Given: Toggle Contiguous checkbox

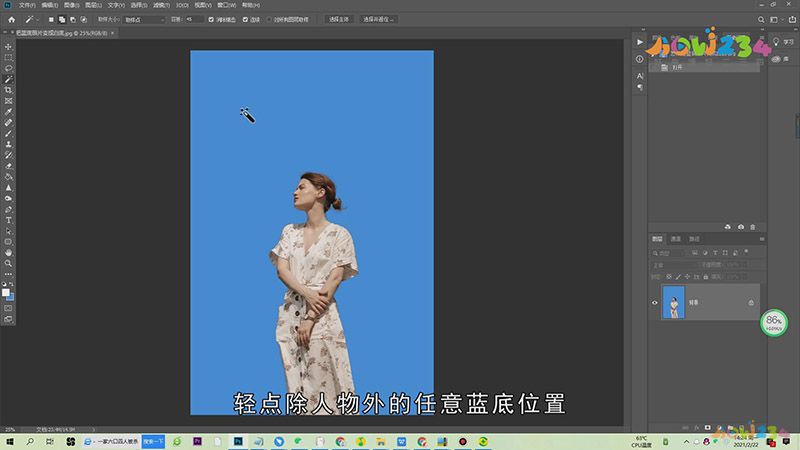Looking at the screenshot, I should [x=245, y=19].
